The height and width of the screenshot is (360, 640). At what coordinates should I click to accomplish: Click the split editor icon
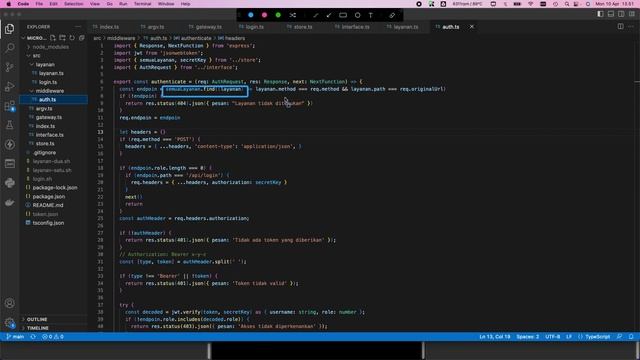click(620, 27)
